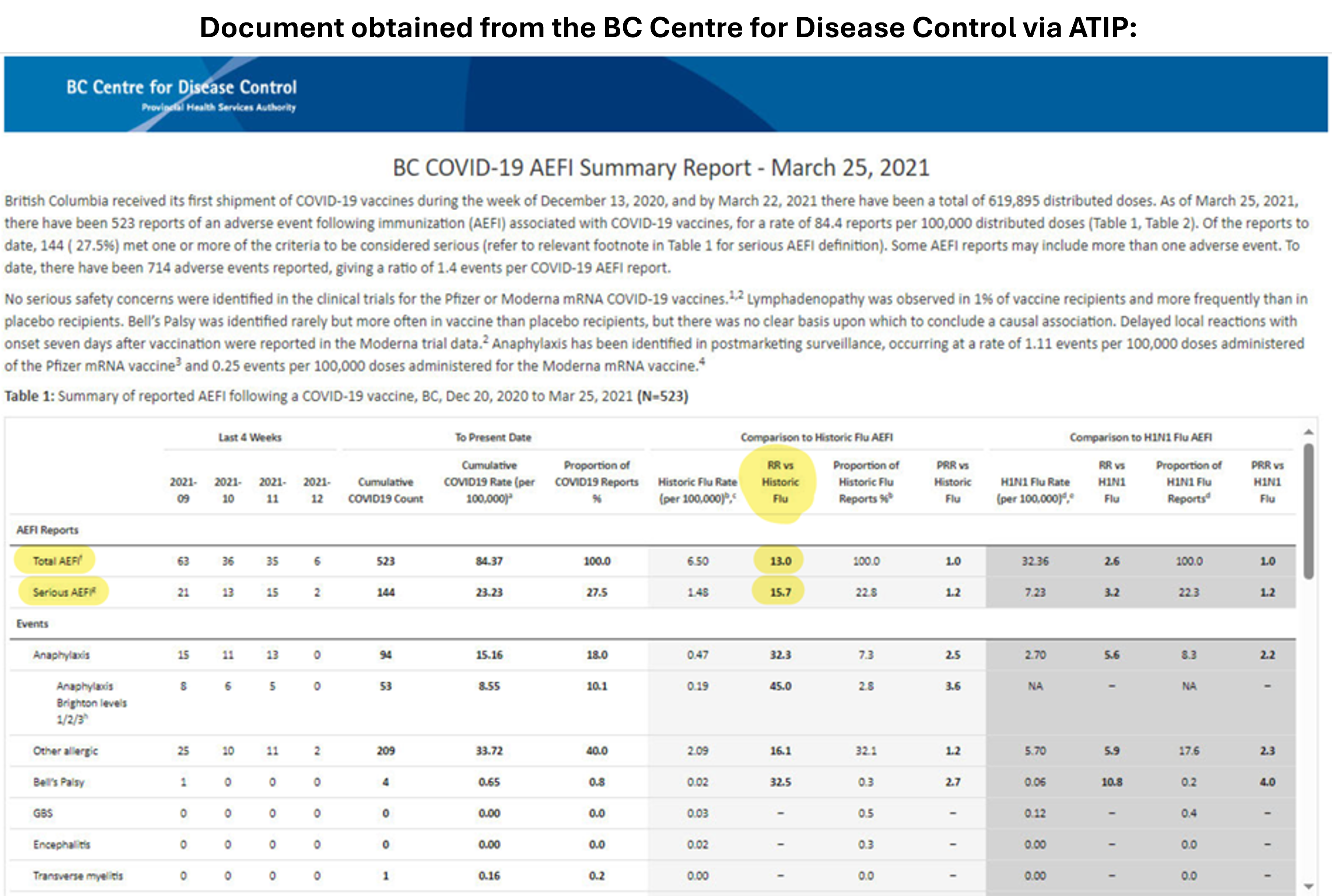
Task: Click the AEFI Reports section heading
Action: [47, 530]
